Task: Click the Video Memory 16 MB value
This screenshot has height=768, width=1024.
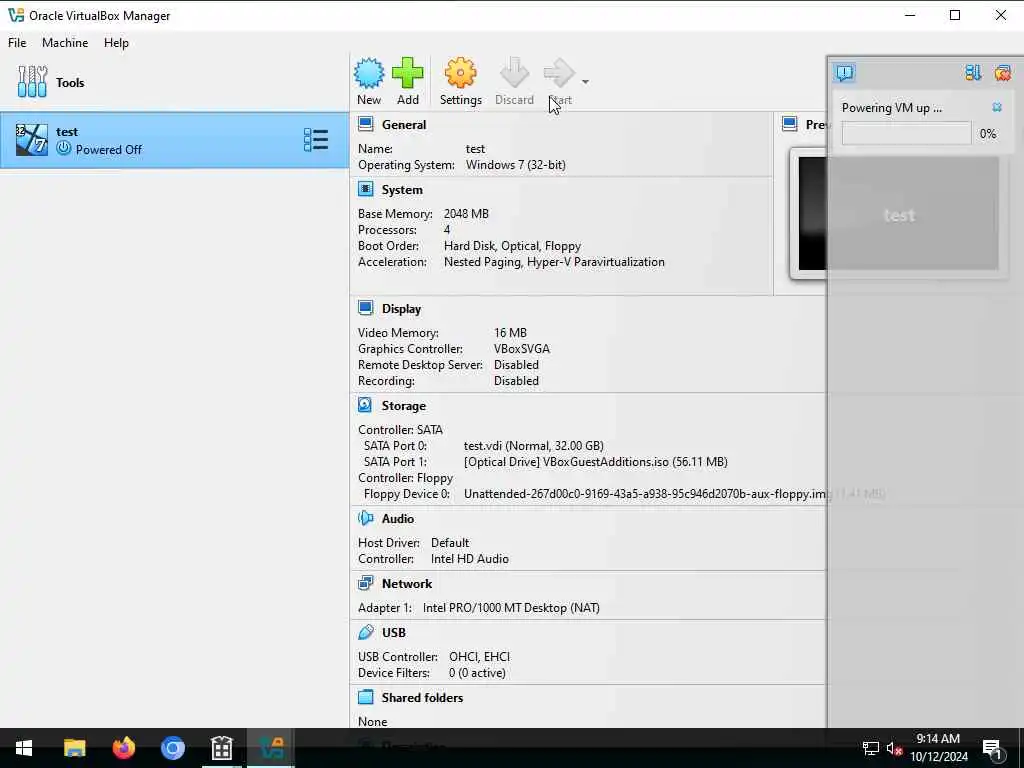Action: point(510,333)
